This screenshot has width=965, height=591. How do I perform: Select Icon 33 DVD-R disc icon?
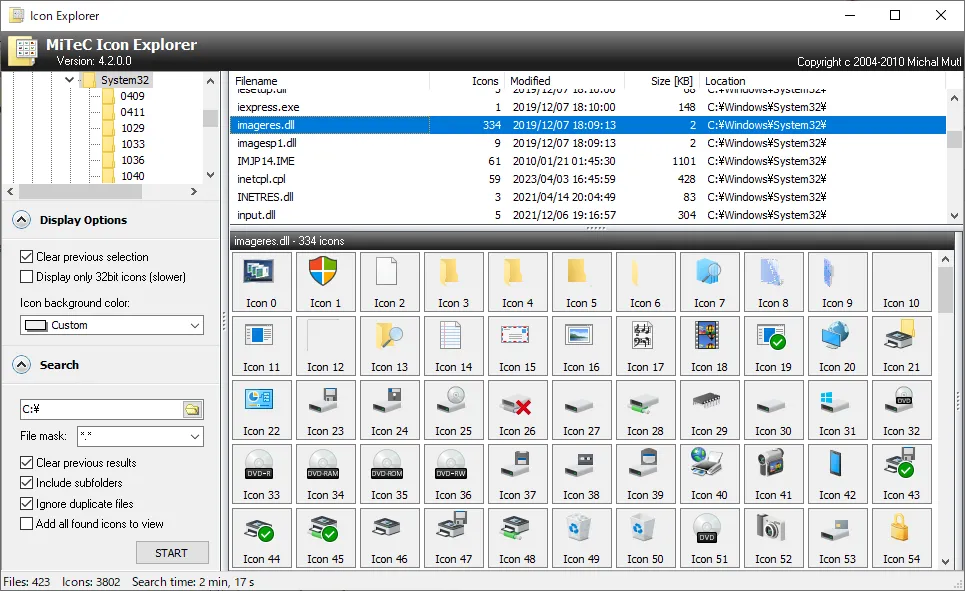pos(262,474)
